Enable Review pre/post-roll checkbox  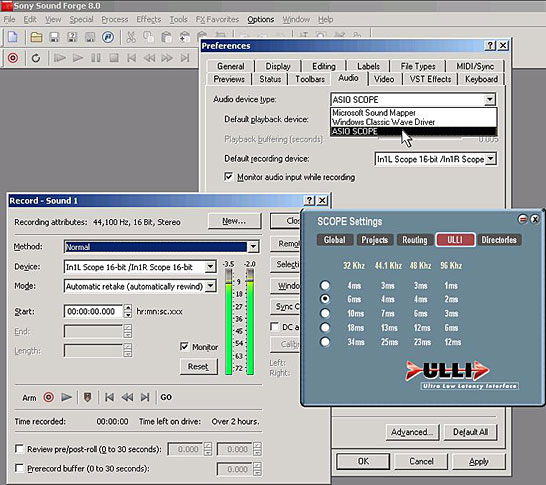click(x=20, y=449)
